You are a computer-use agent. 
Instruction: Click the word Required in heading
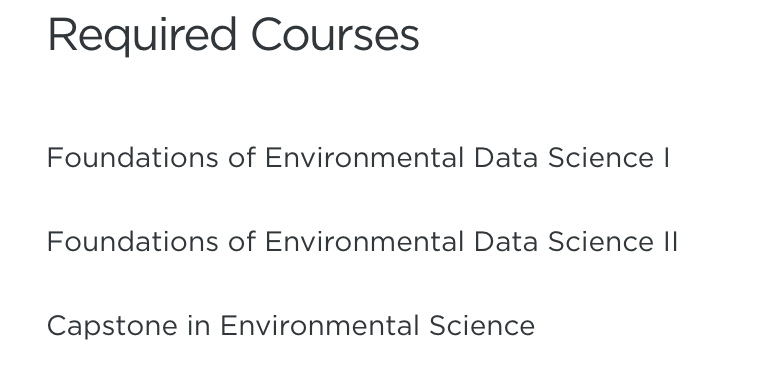pos(142,37)
